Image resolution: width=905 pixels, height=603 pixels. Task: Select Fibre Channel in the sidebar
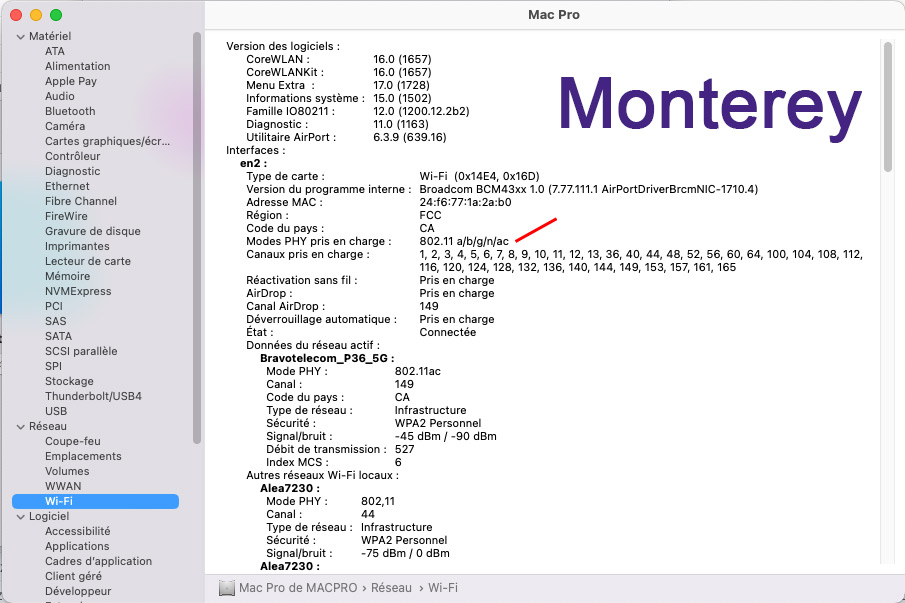pos(81,201)
